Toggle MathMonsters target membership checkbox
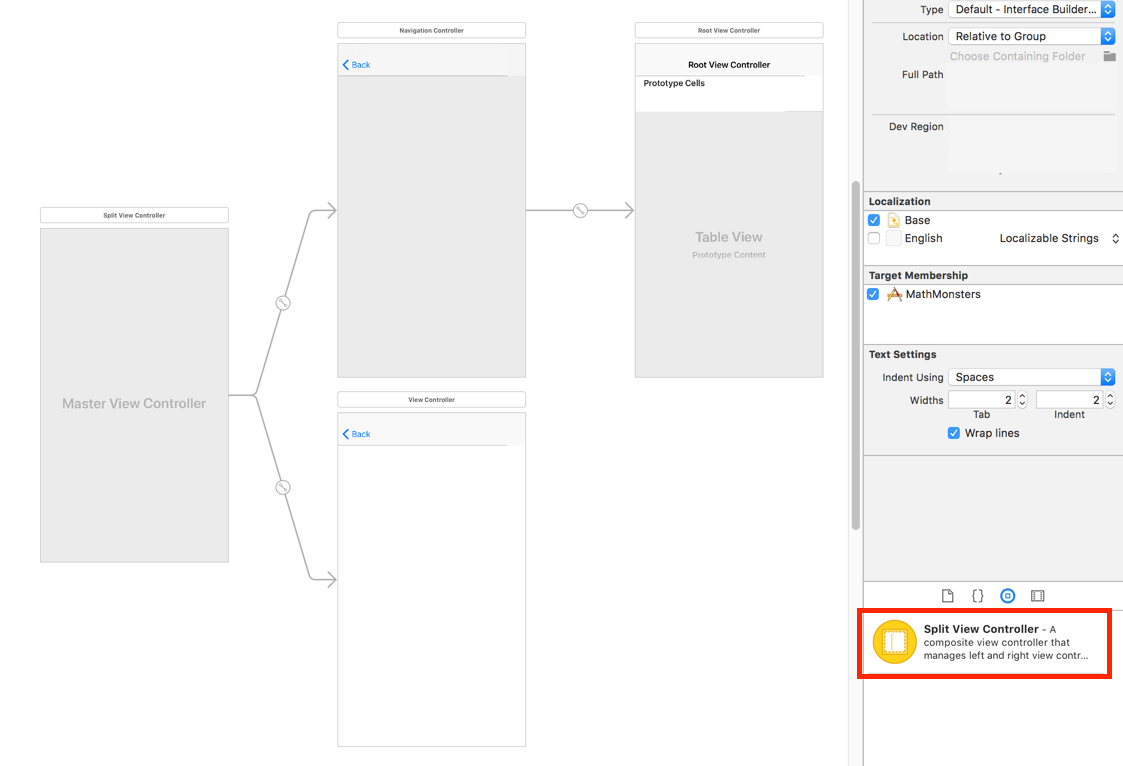 (x=873, y=294)
